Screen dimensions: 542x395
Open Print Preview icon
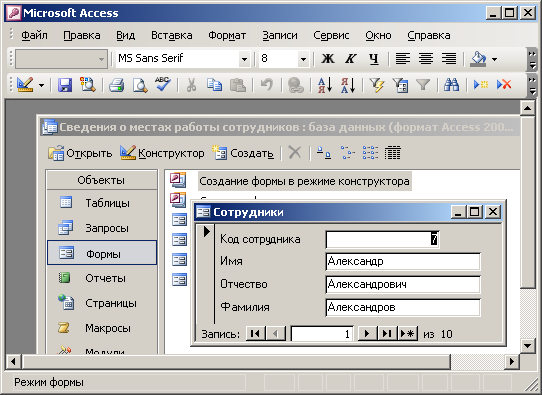pyautogui.click(x=140, y=85)
